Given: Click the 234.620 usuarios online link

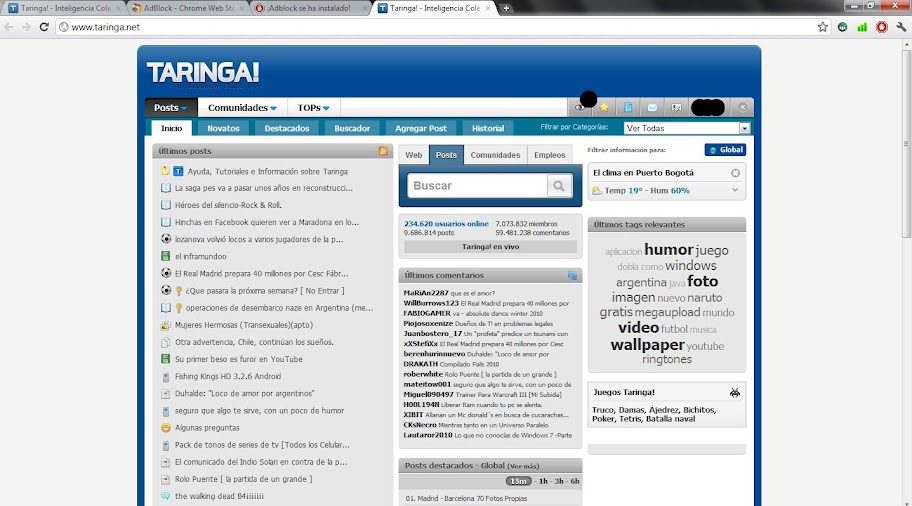Looking at the screenshot, I should tap(446, 223).
